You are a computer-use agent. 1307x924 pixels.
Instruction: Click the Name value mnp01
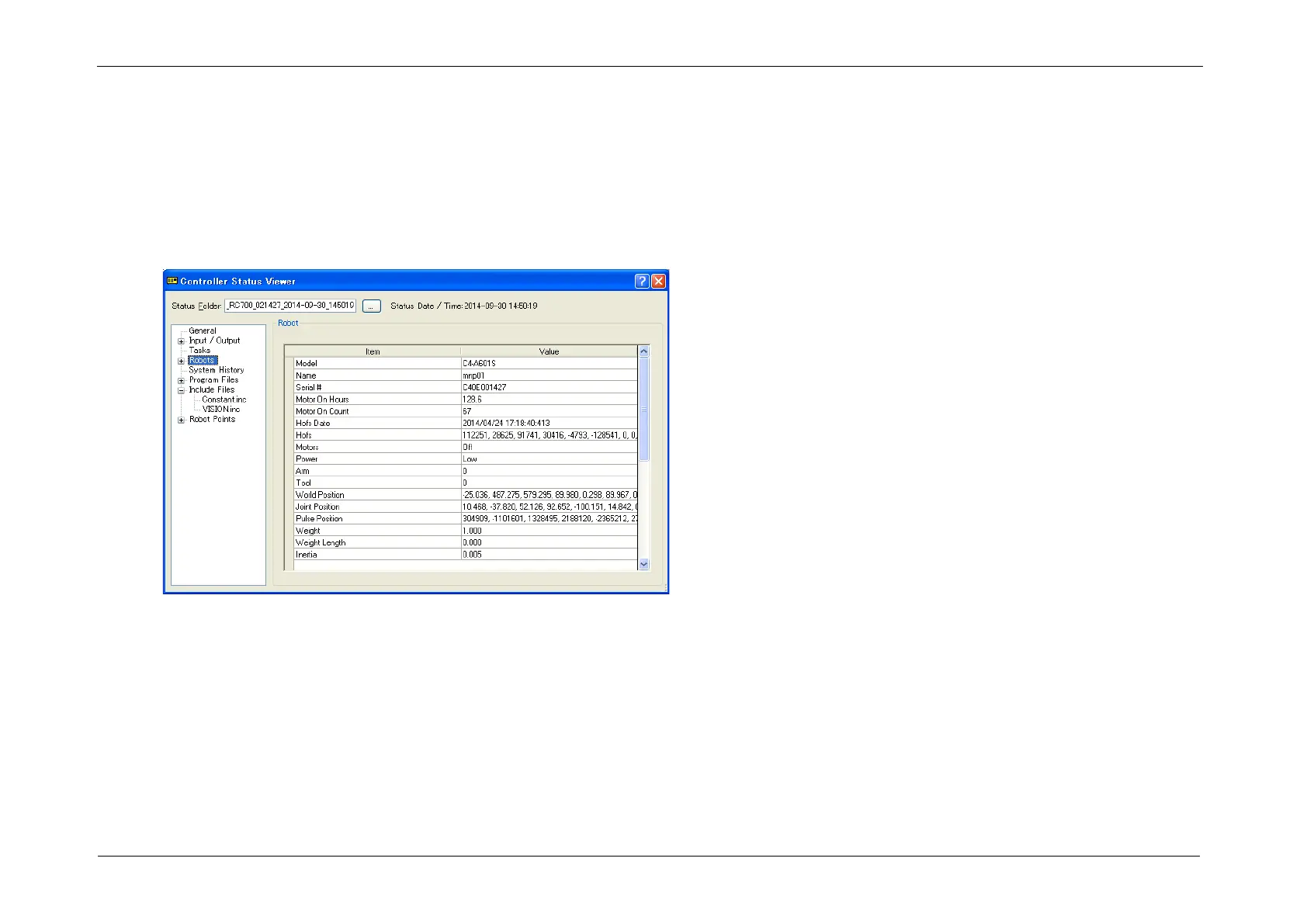click(x=473, y=375)
